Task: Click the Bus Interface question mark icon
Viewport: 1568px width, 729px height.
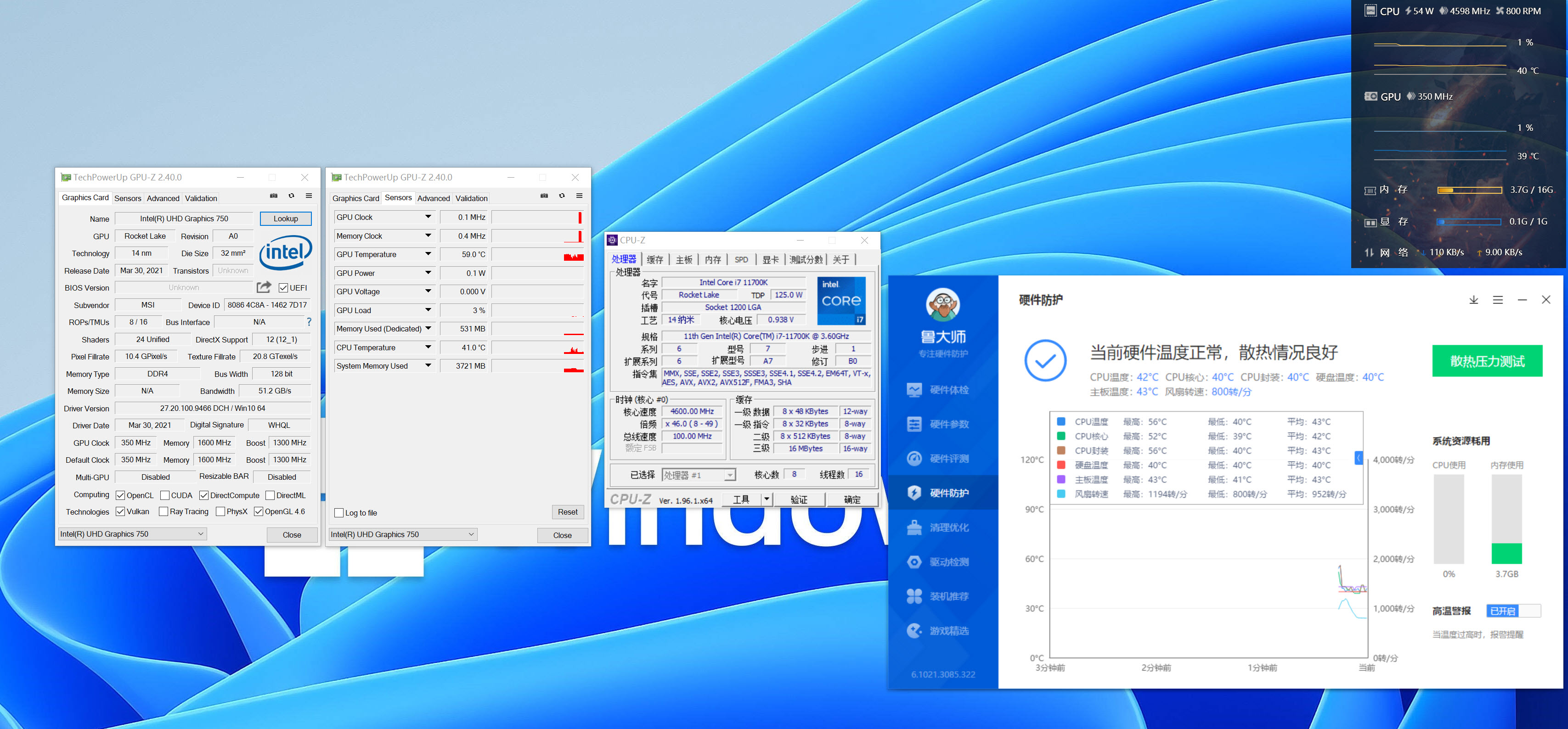Action: click(x=309, y=322)
